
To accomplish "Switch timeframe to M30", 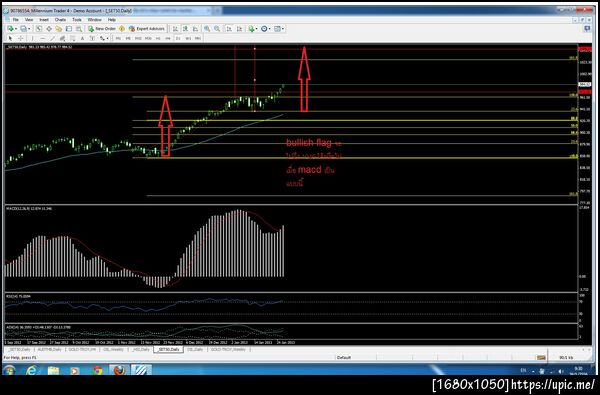I will tap(148, 38).
